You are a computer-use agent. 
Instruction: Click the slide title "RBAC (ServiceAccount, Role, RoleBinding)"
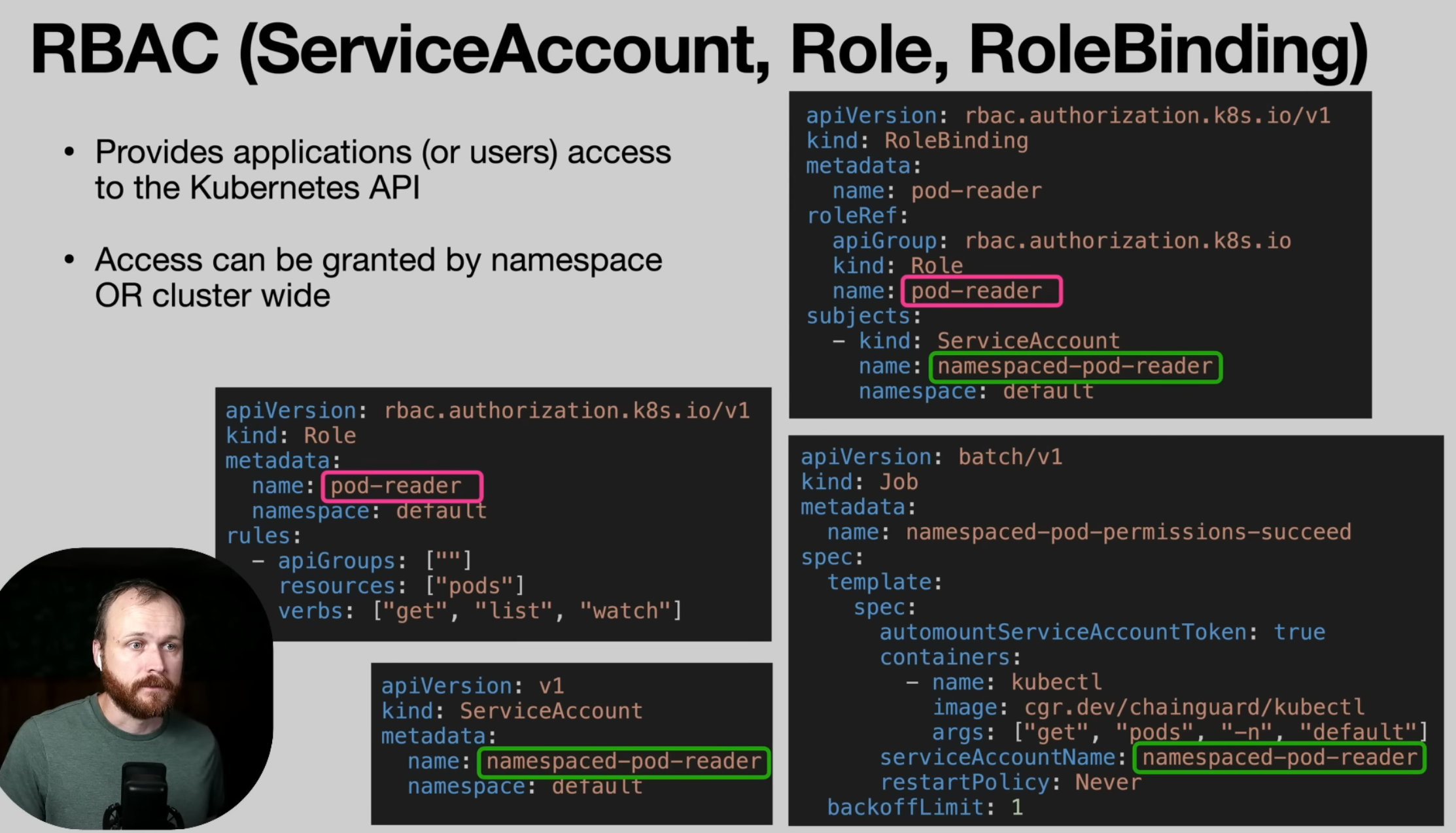pos(699,51)
